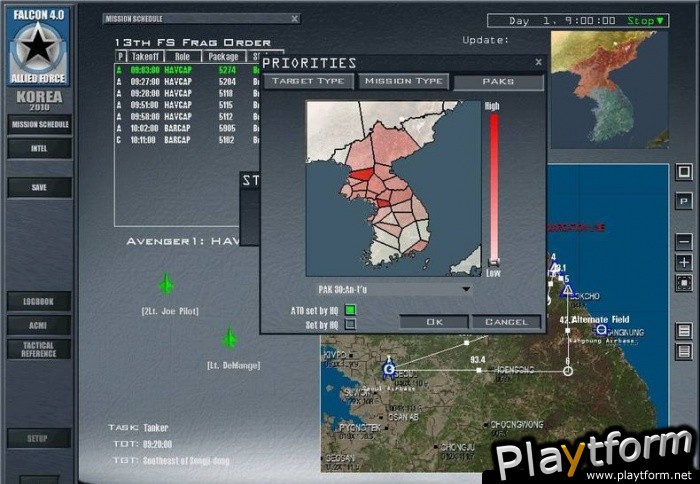Viewport: 700px width, 484px height.
Task: Switch to the Target Type tab
Action: [309, 82]
